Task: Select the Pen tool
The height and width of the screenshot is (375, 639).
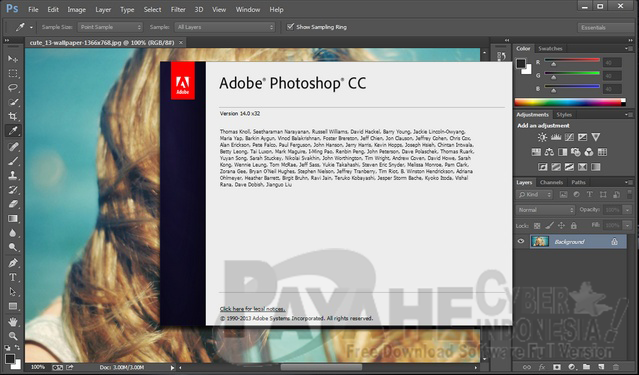Action: 13,263
